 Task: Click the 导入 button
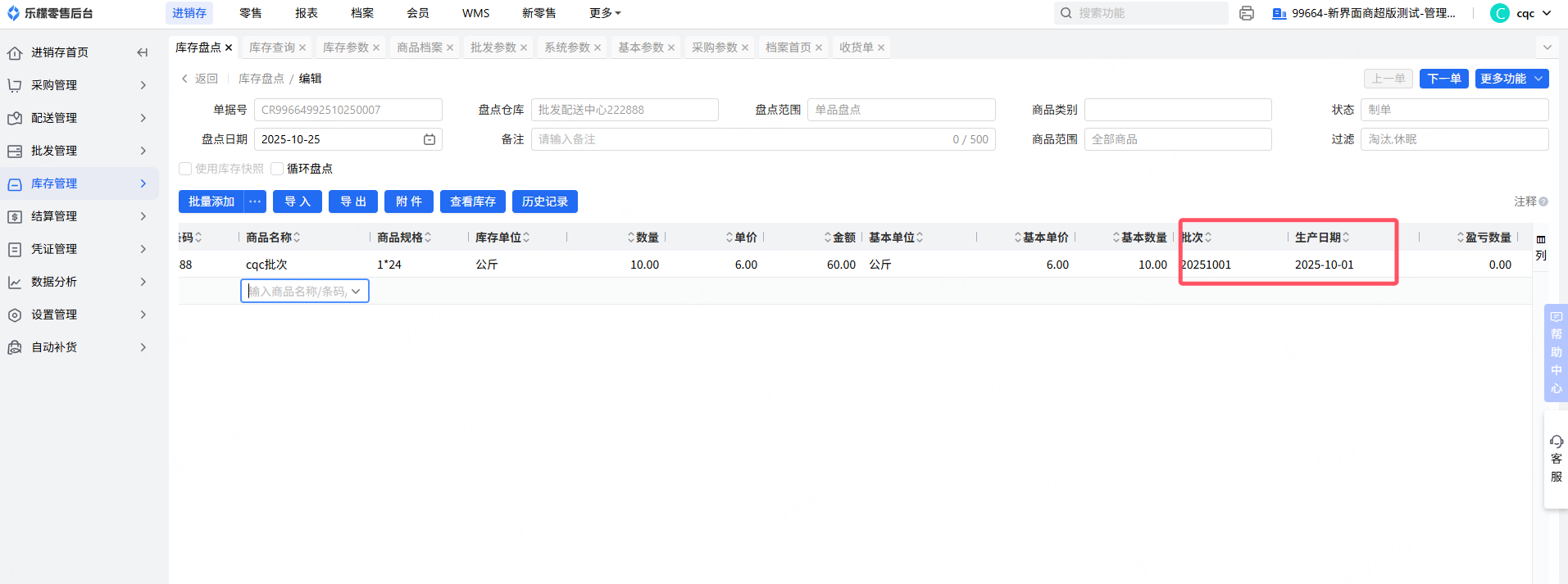coord(298,201)
